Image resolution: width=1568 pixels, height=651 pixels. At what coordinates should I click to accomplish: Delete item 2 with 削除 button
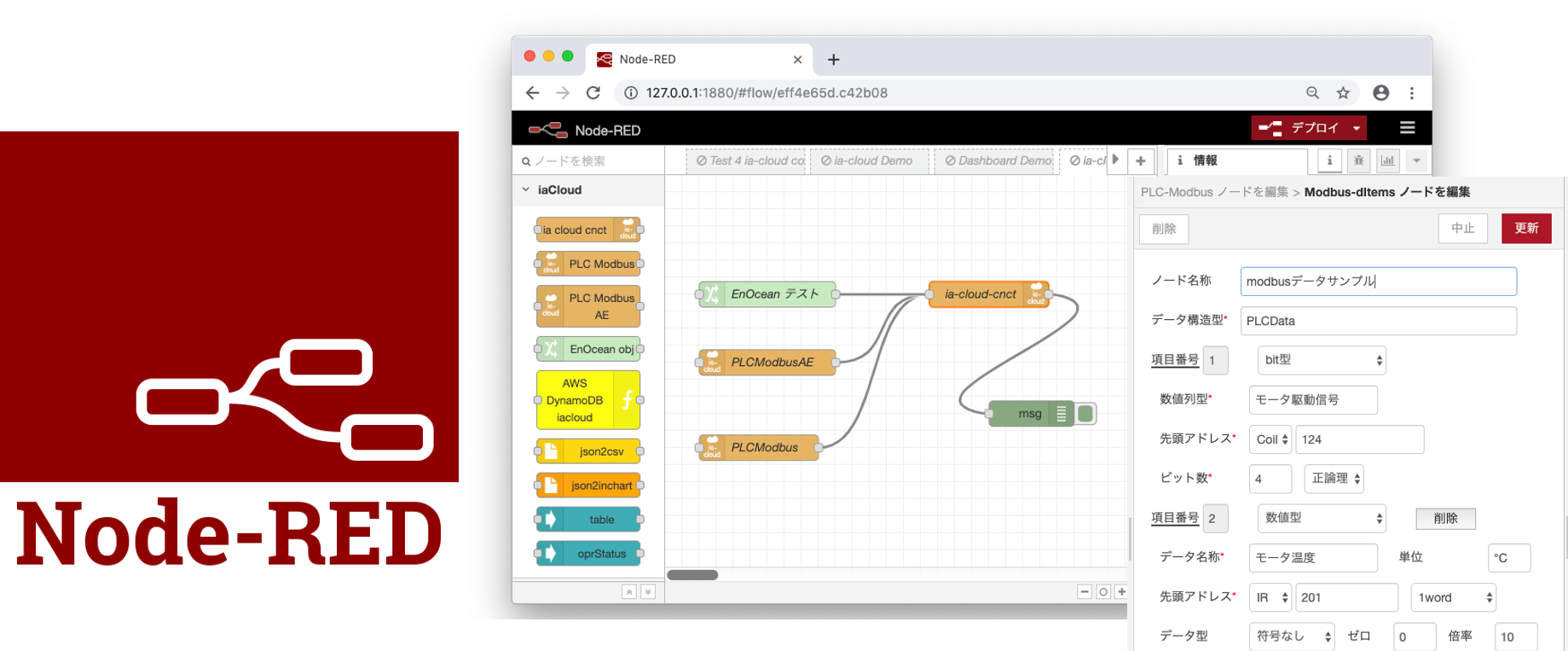(1446, 519)
